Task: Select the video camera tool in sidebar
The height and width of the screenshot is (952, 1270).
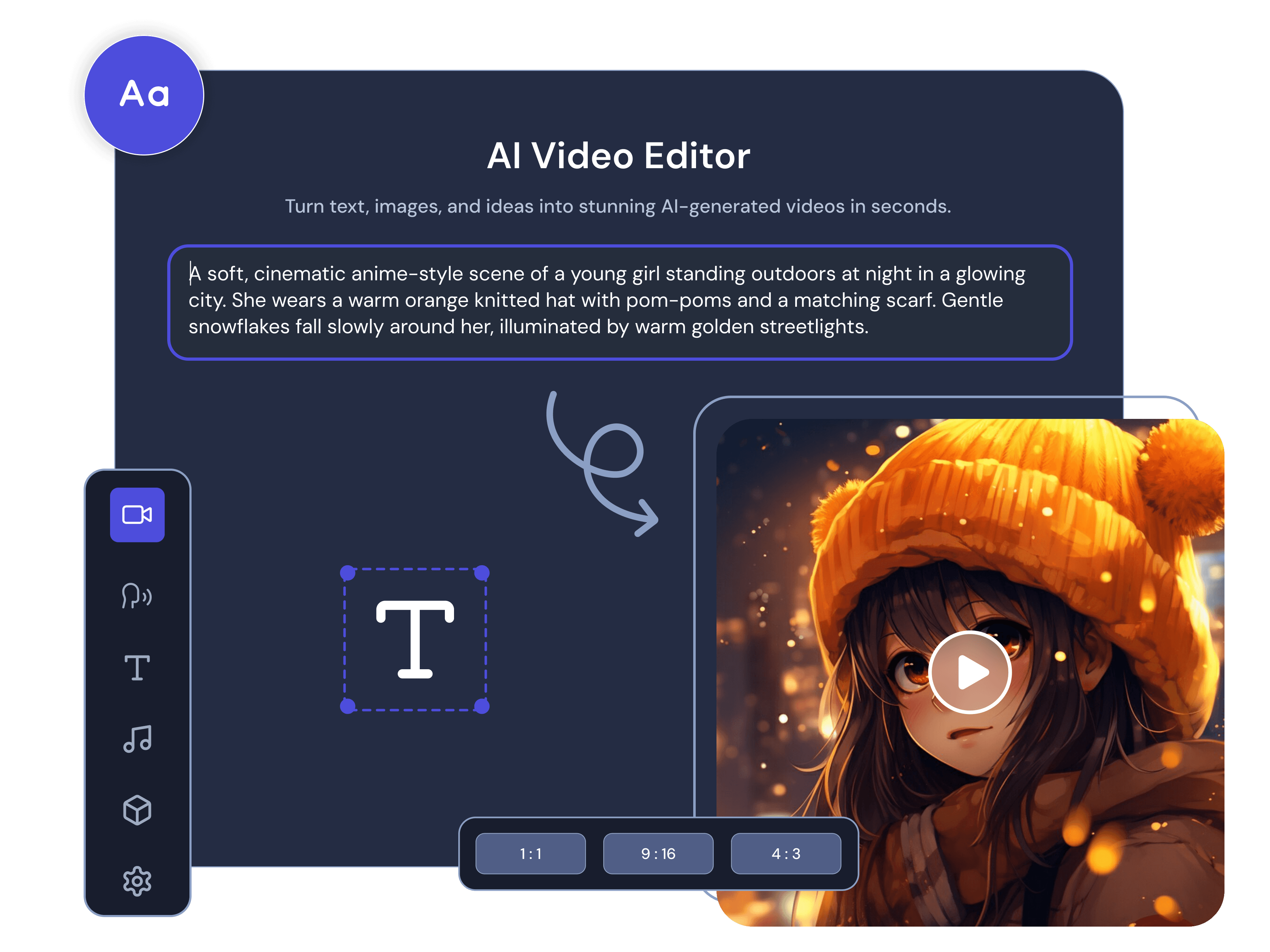Action: 137,515
